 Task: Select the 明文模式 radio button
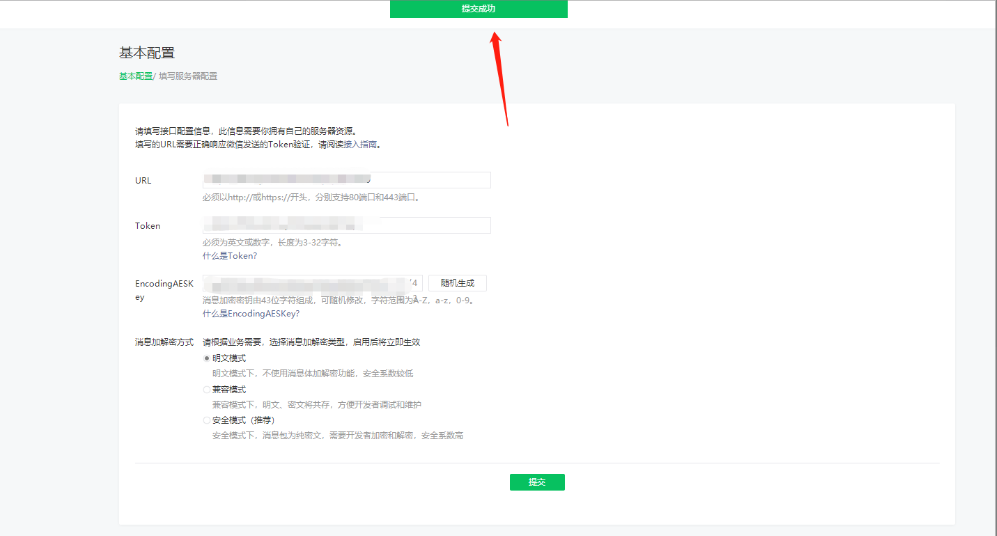tap(207, 358)
